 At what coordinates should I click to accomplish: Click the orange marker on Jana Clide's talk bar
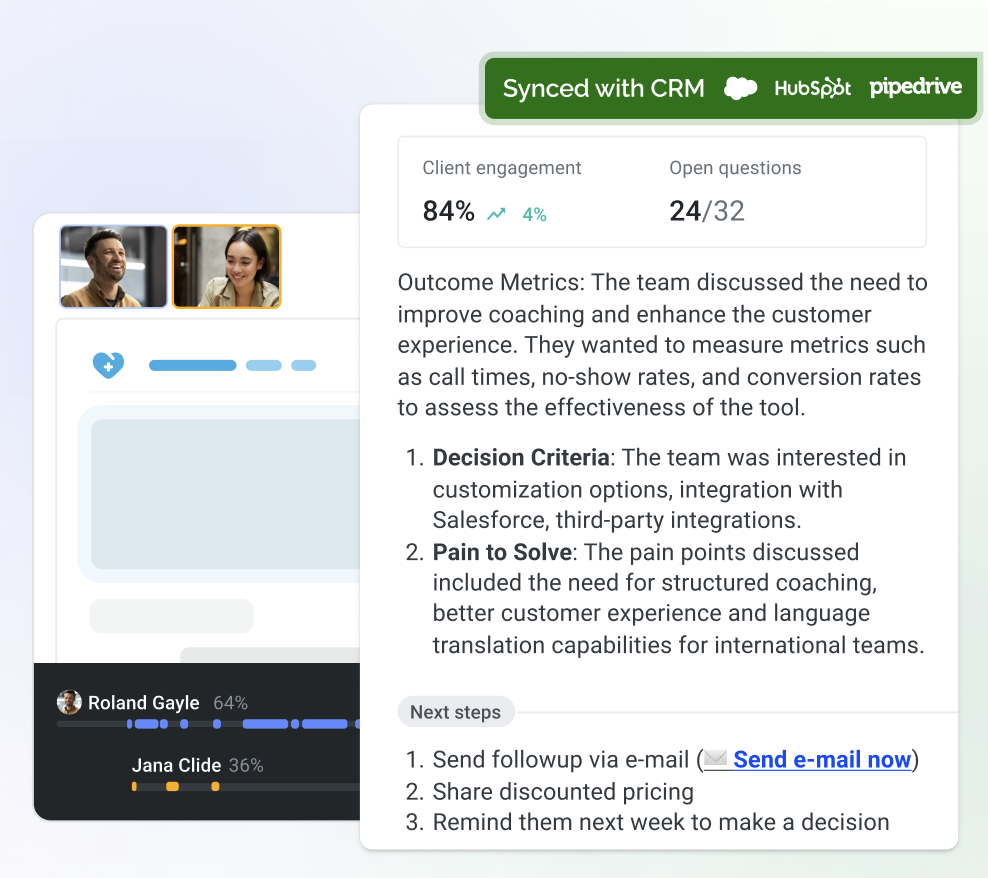point(172,787)
